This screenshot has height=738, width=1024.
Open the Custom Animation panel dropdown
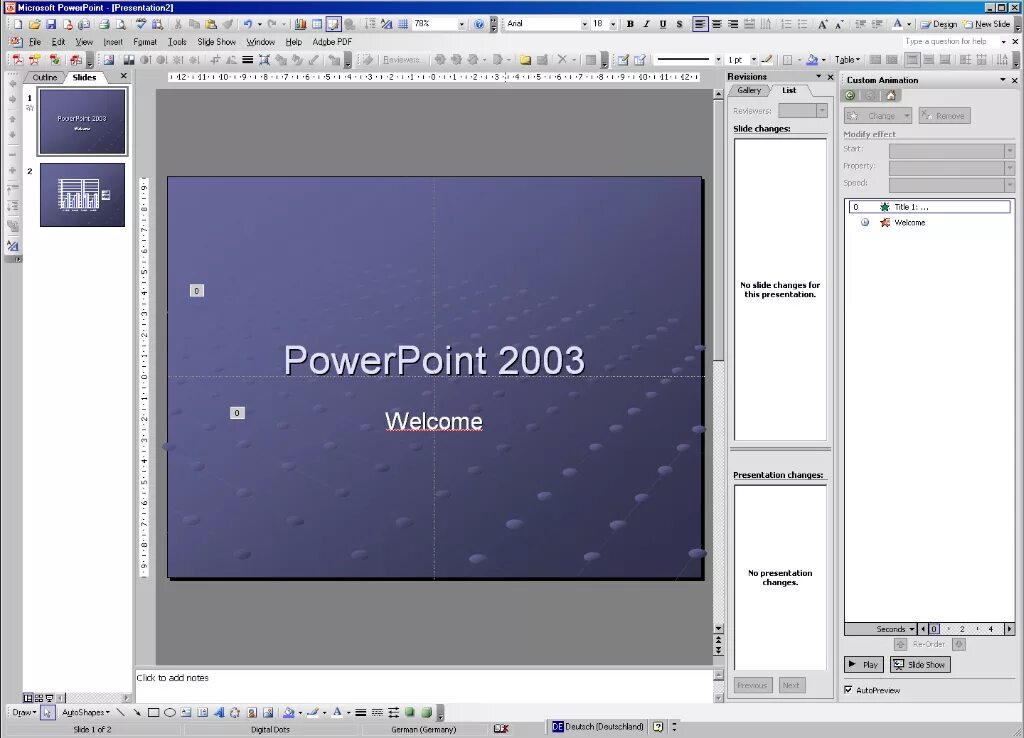tap(1001, 80)
